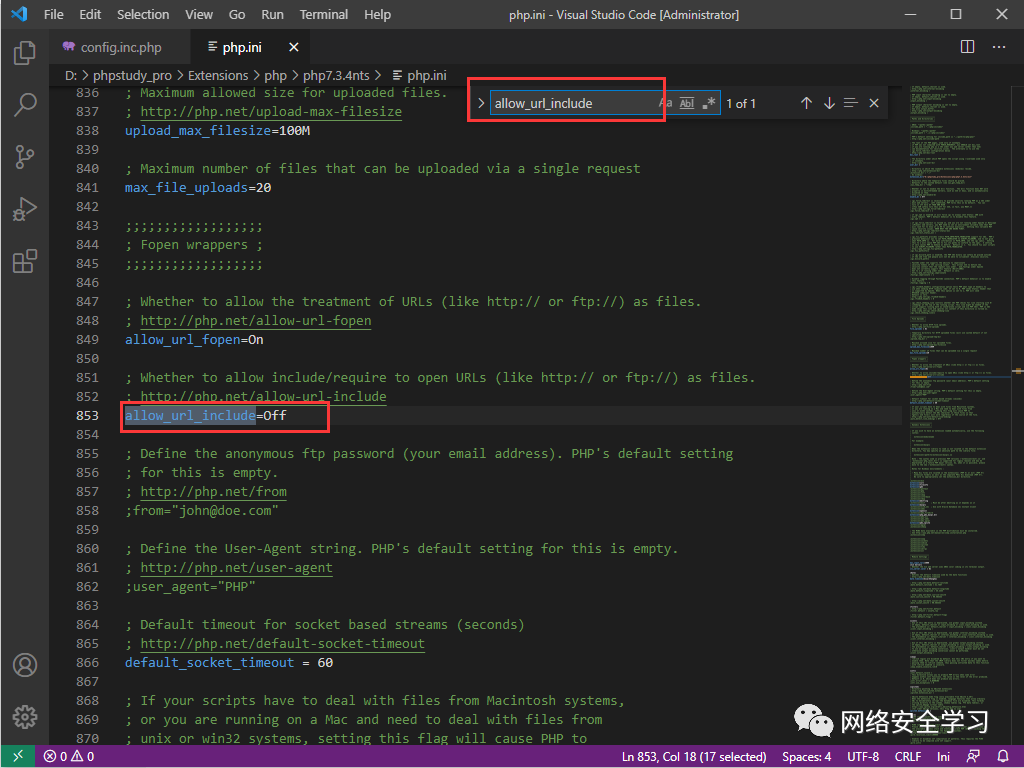Click the feedback icon in status bar
The image size is (1024, 768).
coord(973,756)
